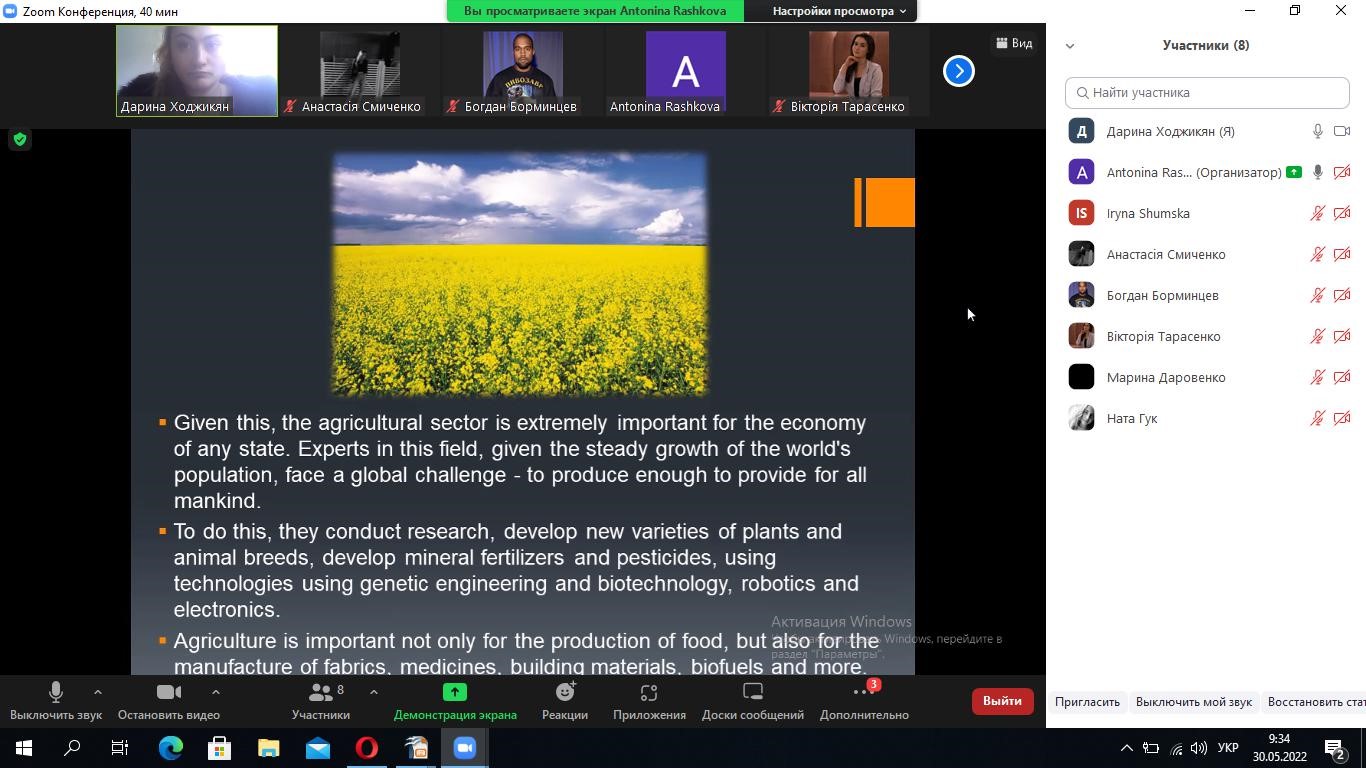Click the red Выйти button

pos(1001,701)
